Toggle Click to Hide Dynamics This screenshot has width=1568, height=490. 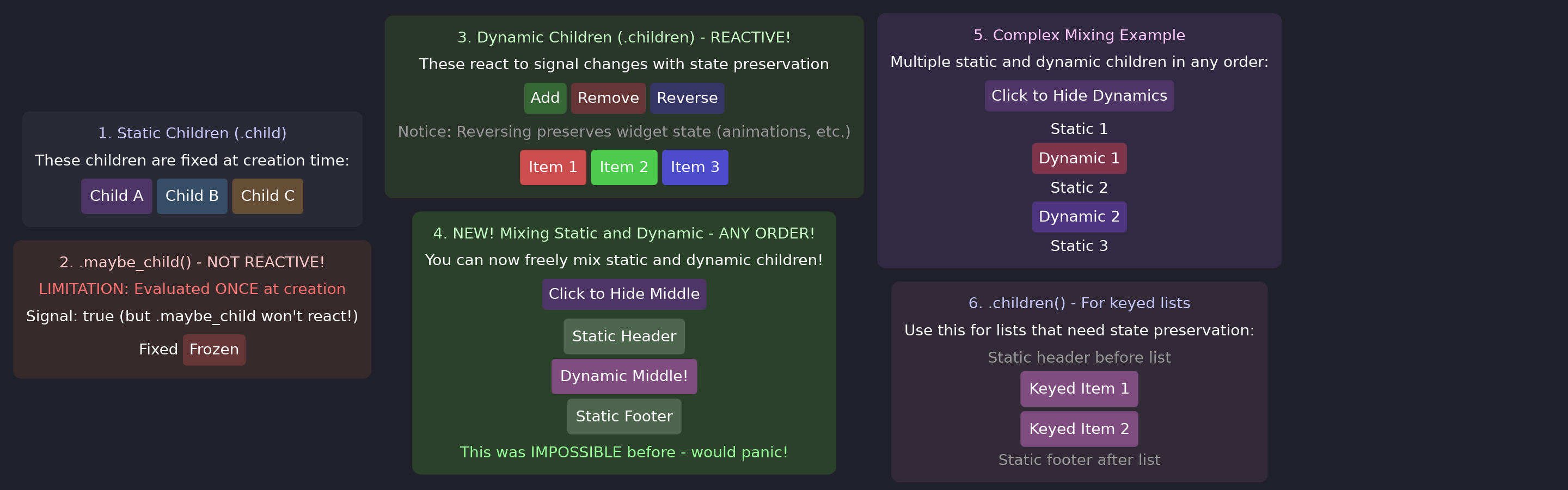click(1079, 95)
